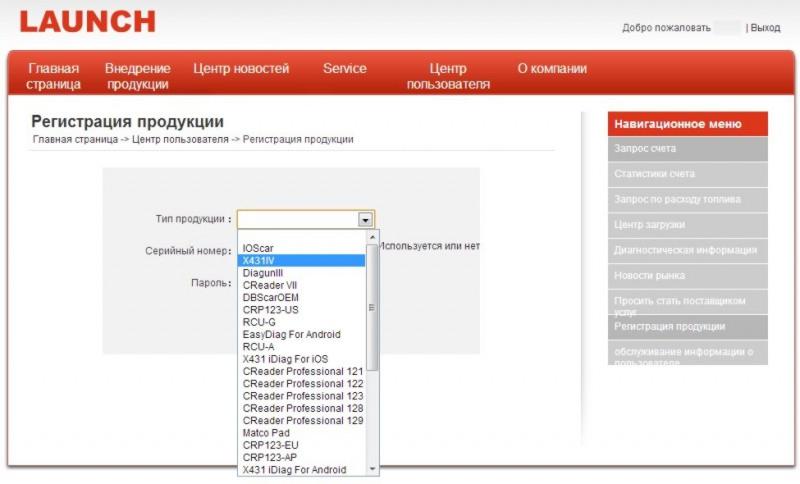
Task: Click the Тип продукции combo box field
Action: (x=306, y=220)
